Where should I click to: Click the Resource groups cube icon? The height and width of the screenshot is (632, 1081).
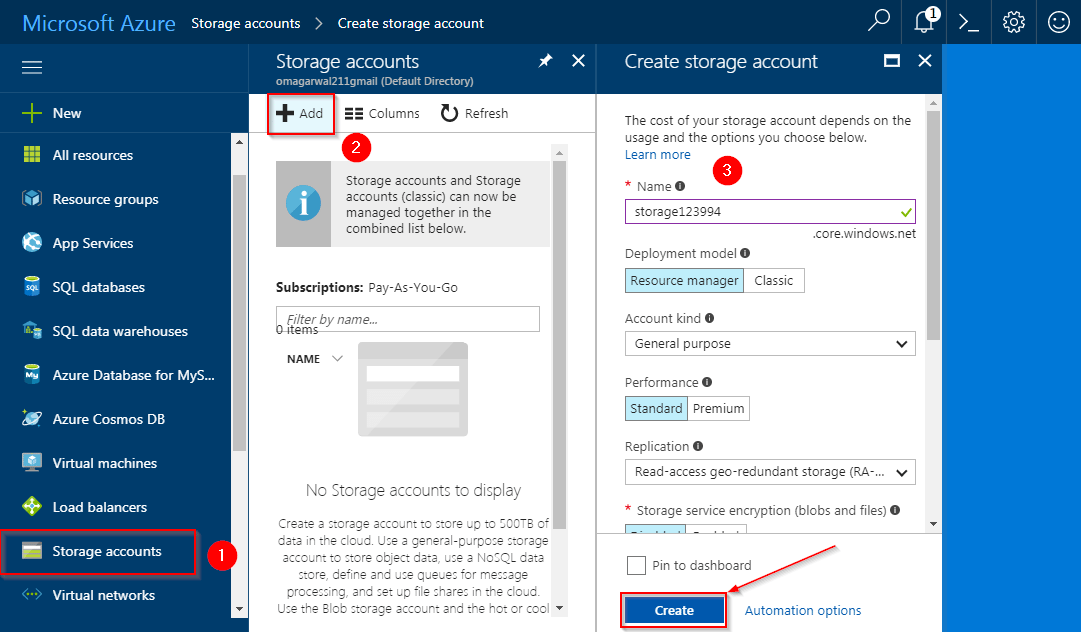32,198
